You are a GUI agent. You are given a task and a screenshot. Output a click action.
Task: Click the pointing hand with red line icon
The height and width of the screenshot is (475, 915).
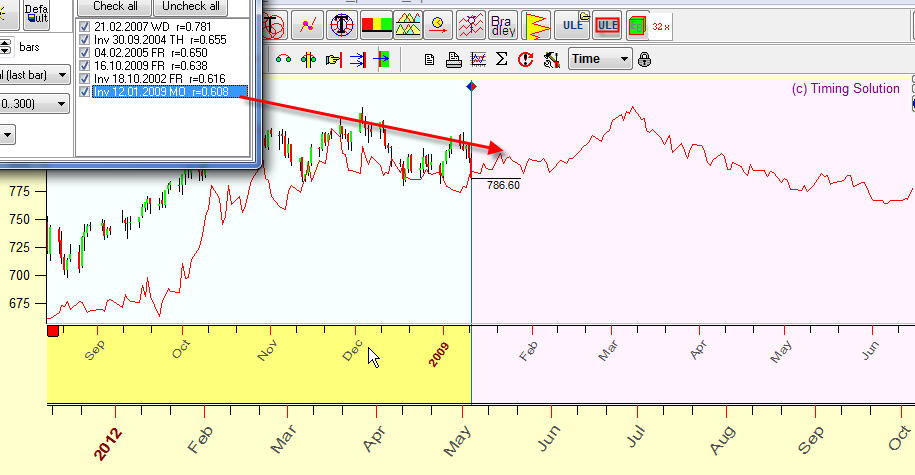point(333,59)
